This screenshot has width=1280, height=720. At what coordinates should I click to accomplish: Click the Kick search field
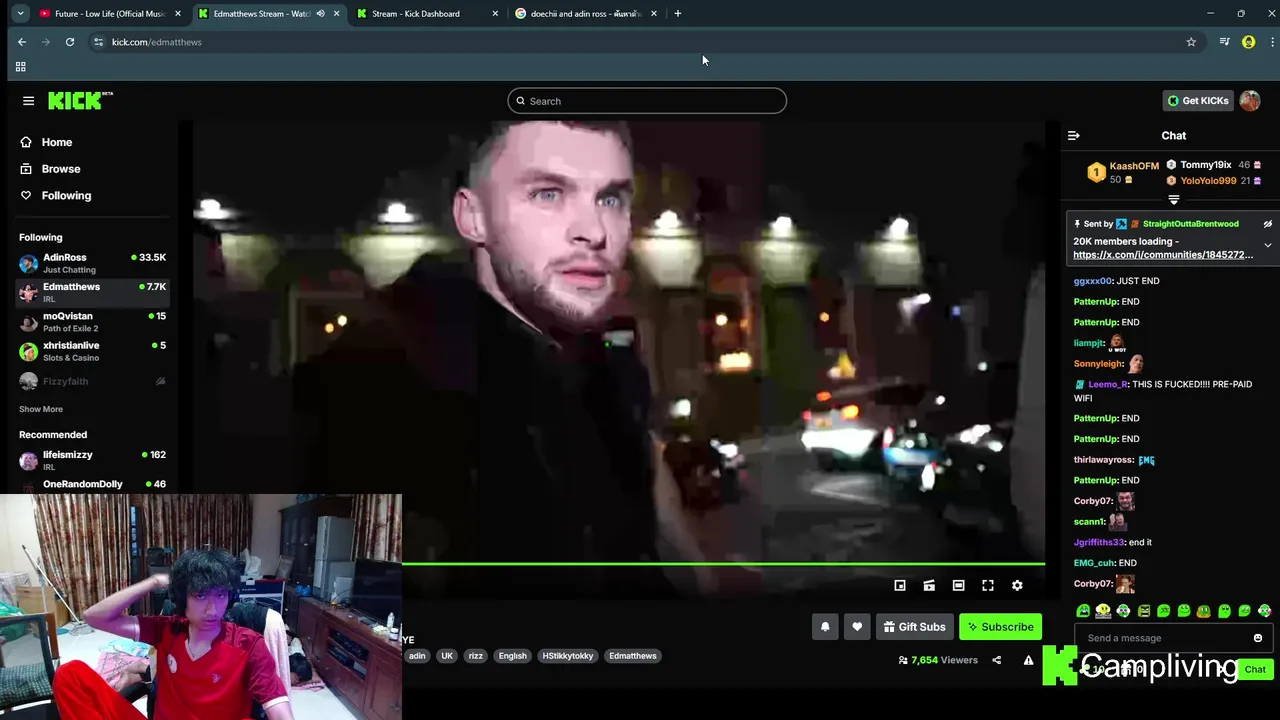tap(647, 101)
